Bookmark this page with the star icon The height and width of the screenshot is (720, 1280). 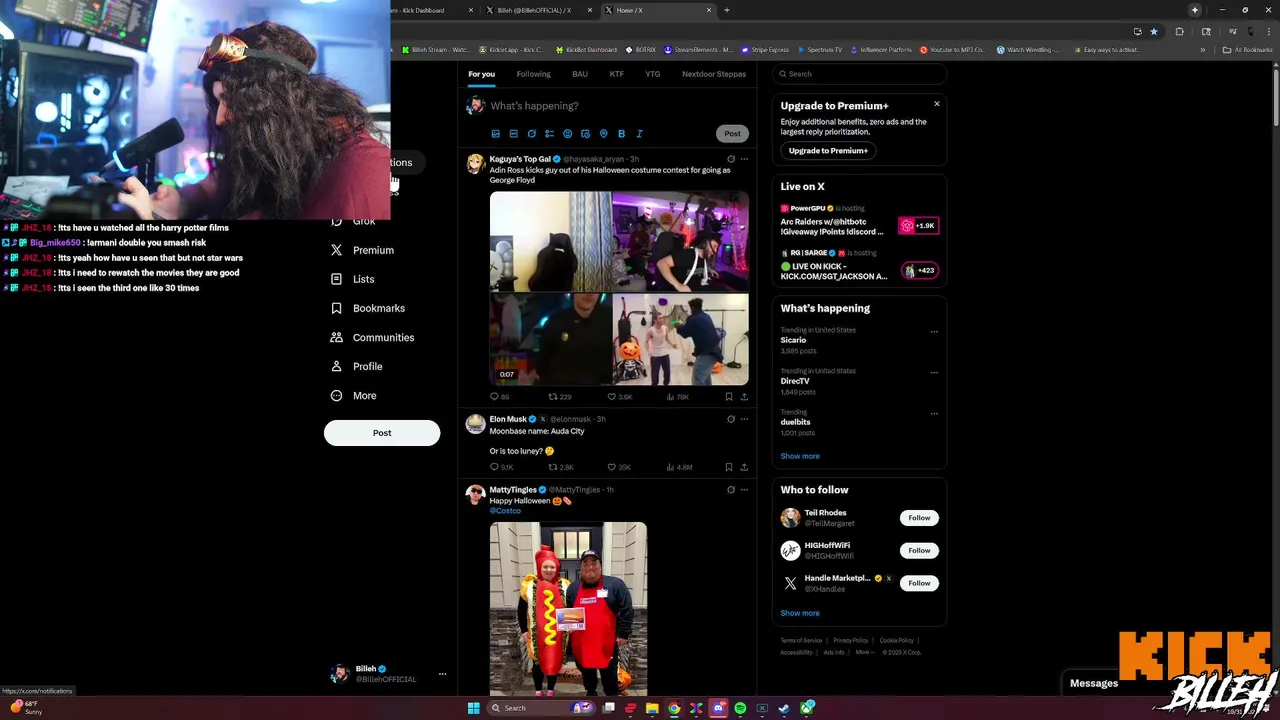click(x=1154, y=31)
